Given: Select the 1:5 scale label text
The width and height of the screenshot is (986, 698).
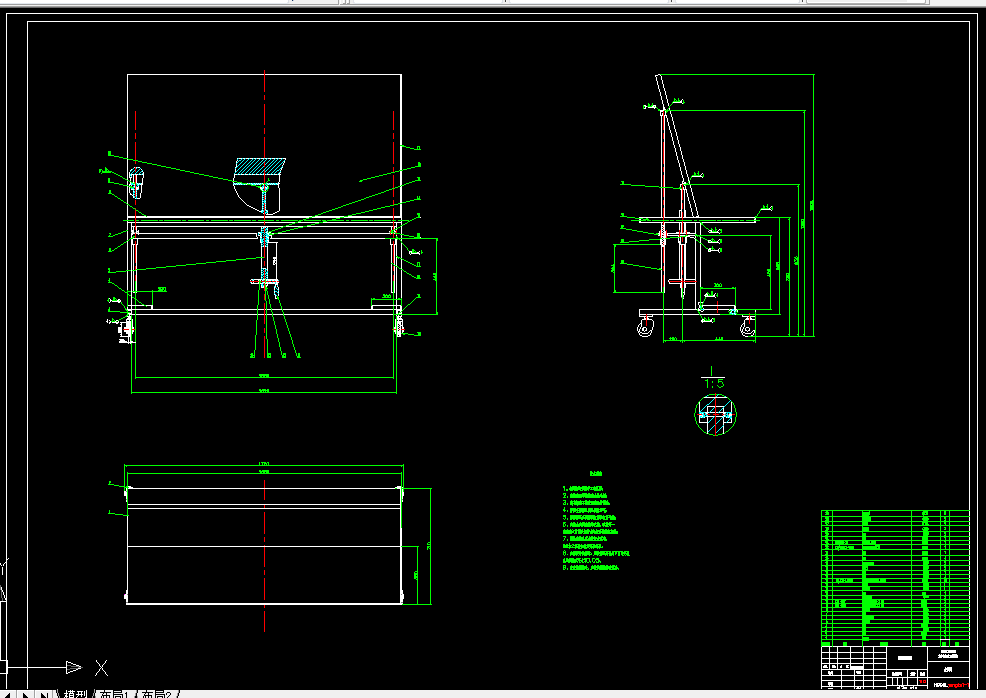Looking at the screenshot, I should click(714, 384).
